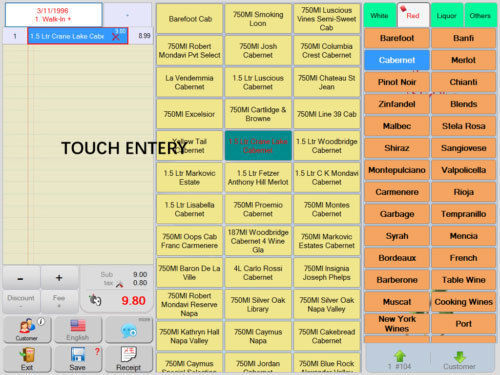Select the Sangiovese category
This screenshot has width=500, height=375.
[463, 148]
